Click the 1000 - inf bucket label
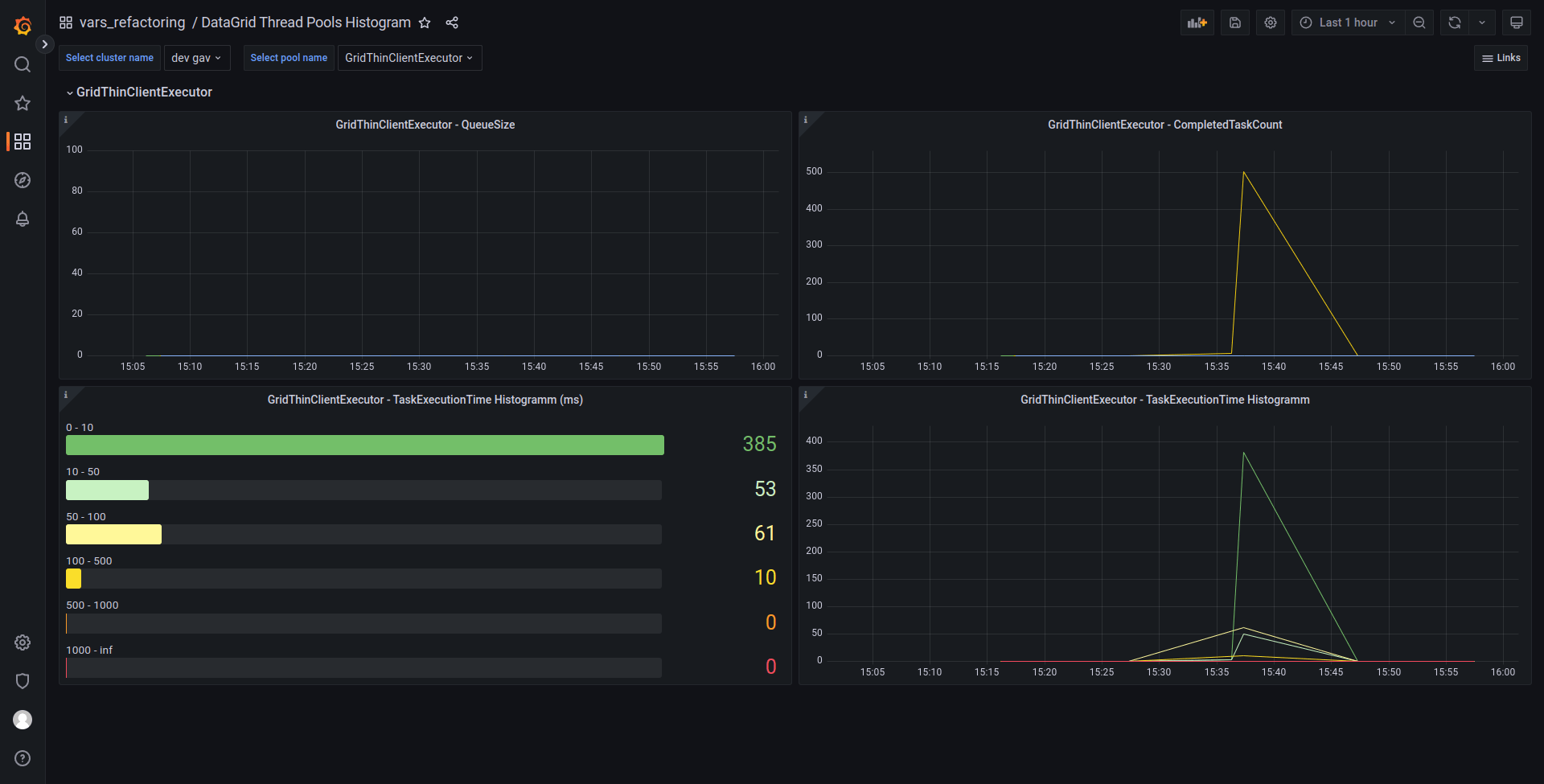The image size is (1544, 784). click(89, 651)
